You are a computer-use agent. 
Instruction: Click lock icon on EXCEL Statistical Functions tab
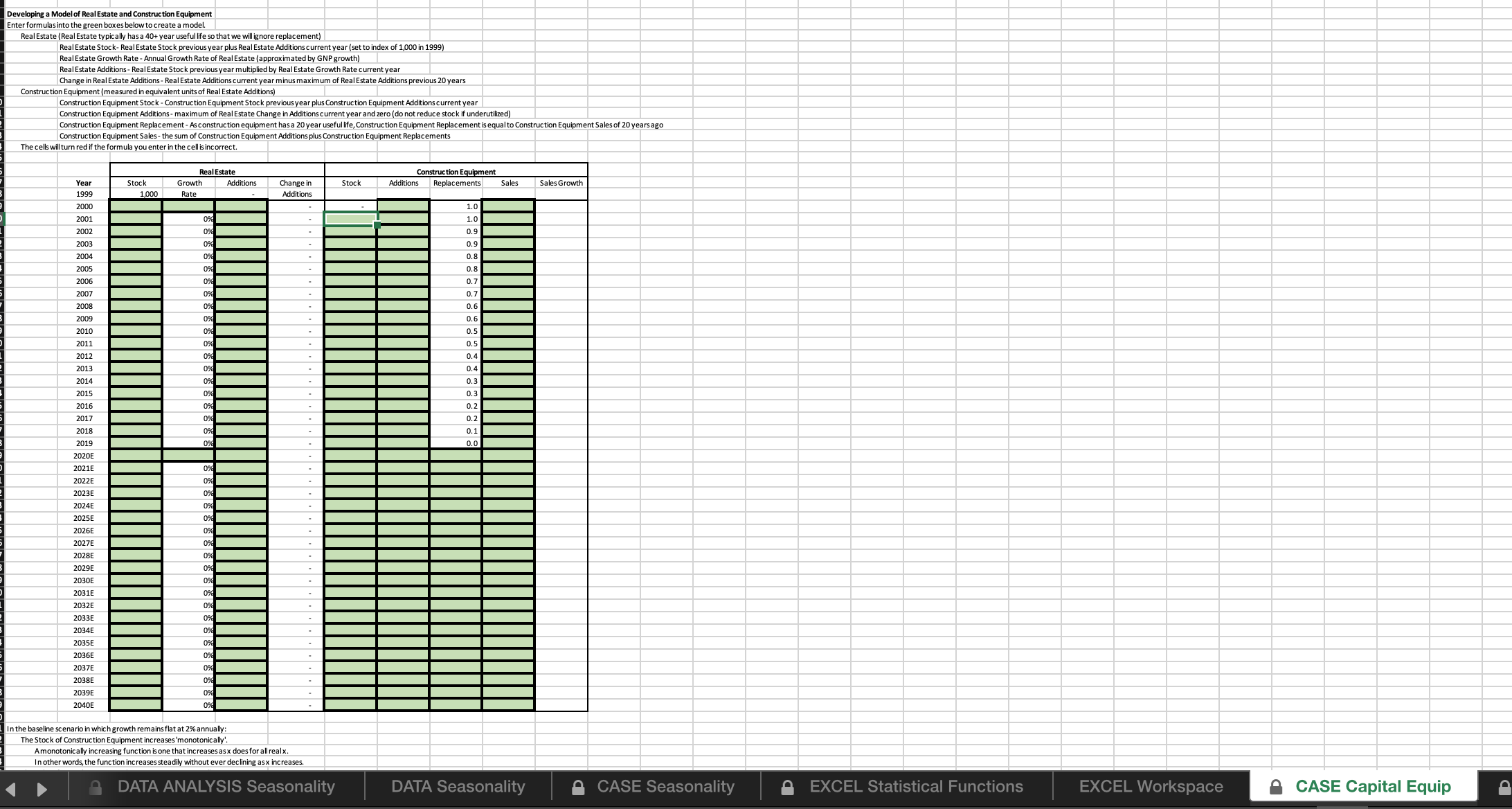(787, 788)
